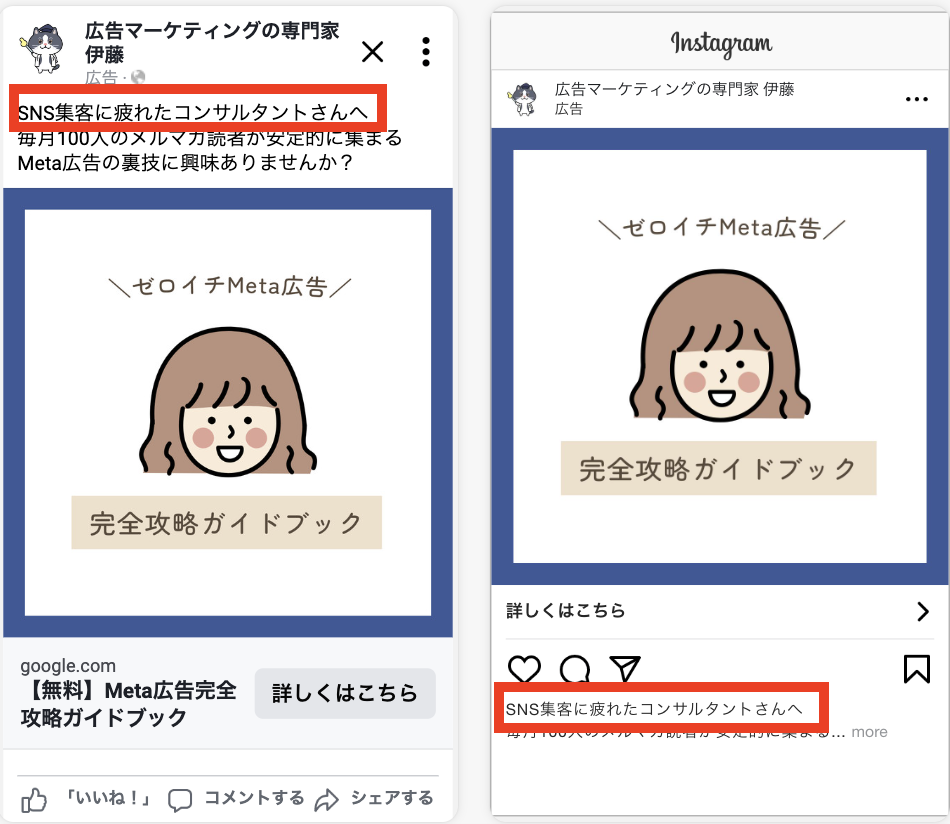Click the Facebook share arrow icon
This screenshot has height=824, width=950.
[327, 799]
